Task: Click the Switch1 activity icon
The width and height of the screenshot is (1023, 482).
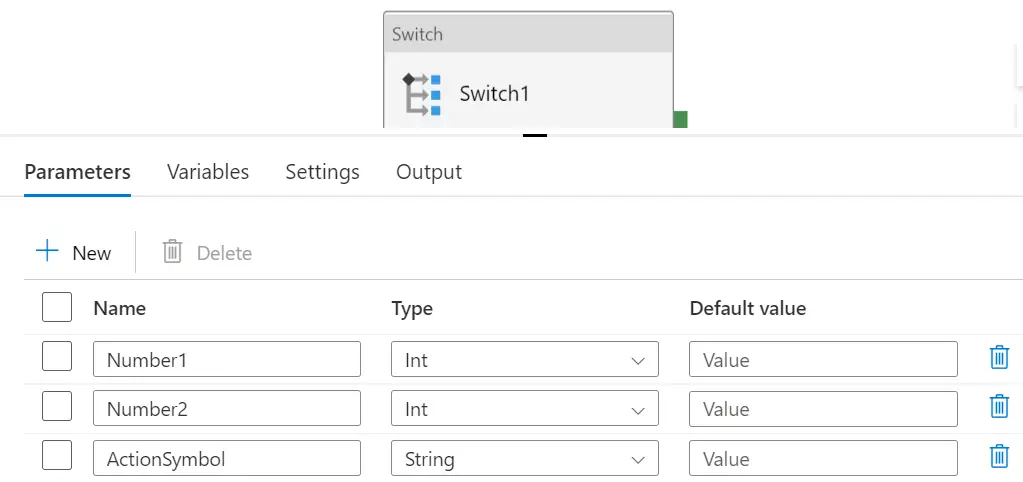Action: pos(421,94)
